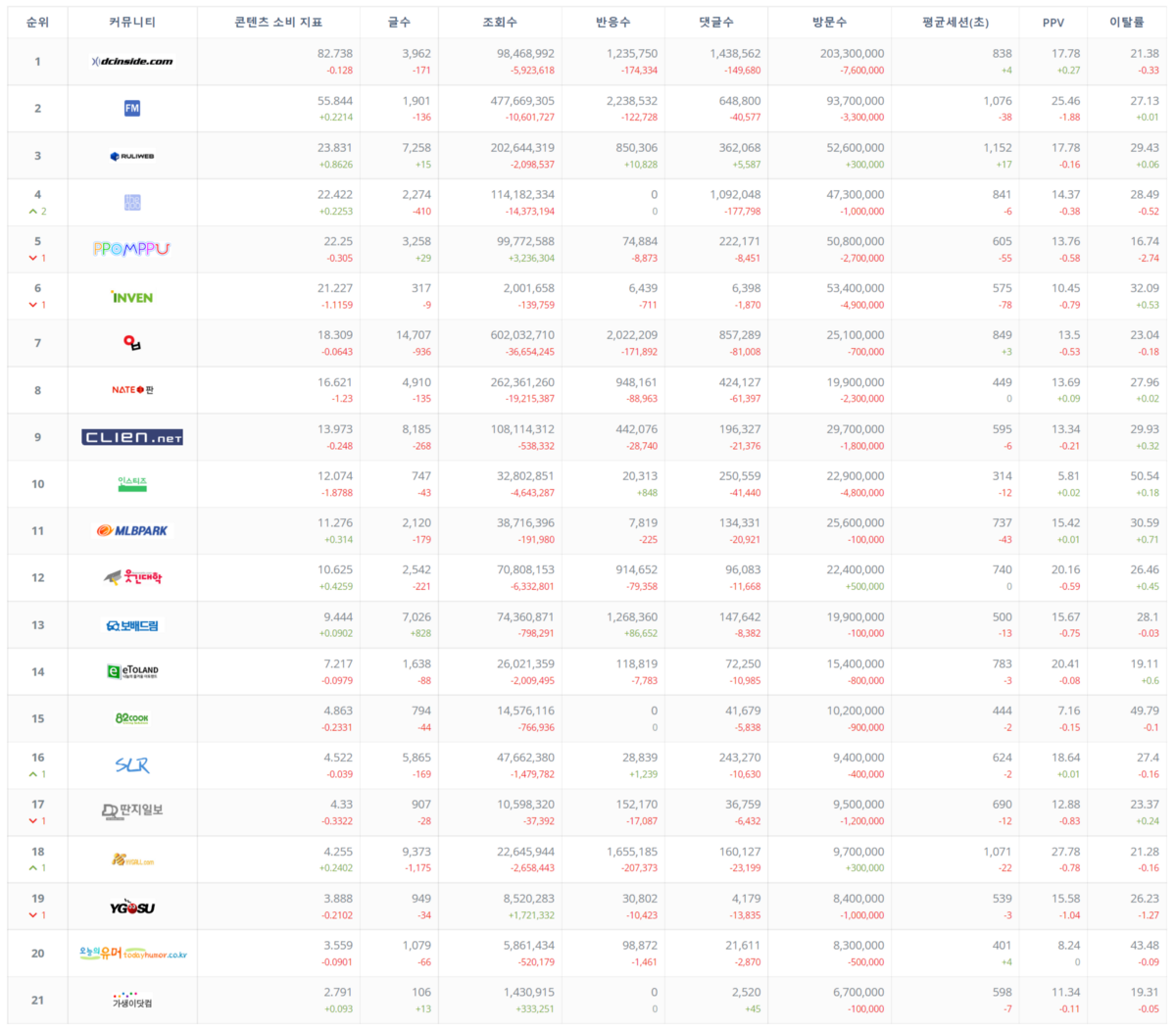Select the bounce rate 50.54
This screenshot has height=1030, width=1176.
tap(1145, 476)
